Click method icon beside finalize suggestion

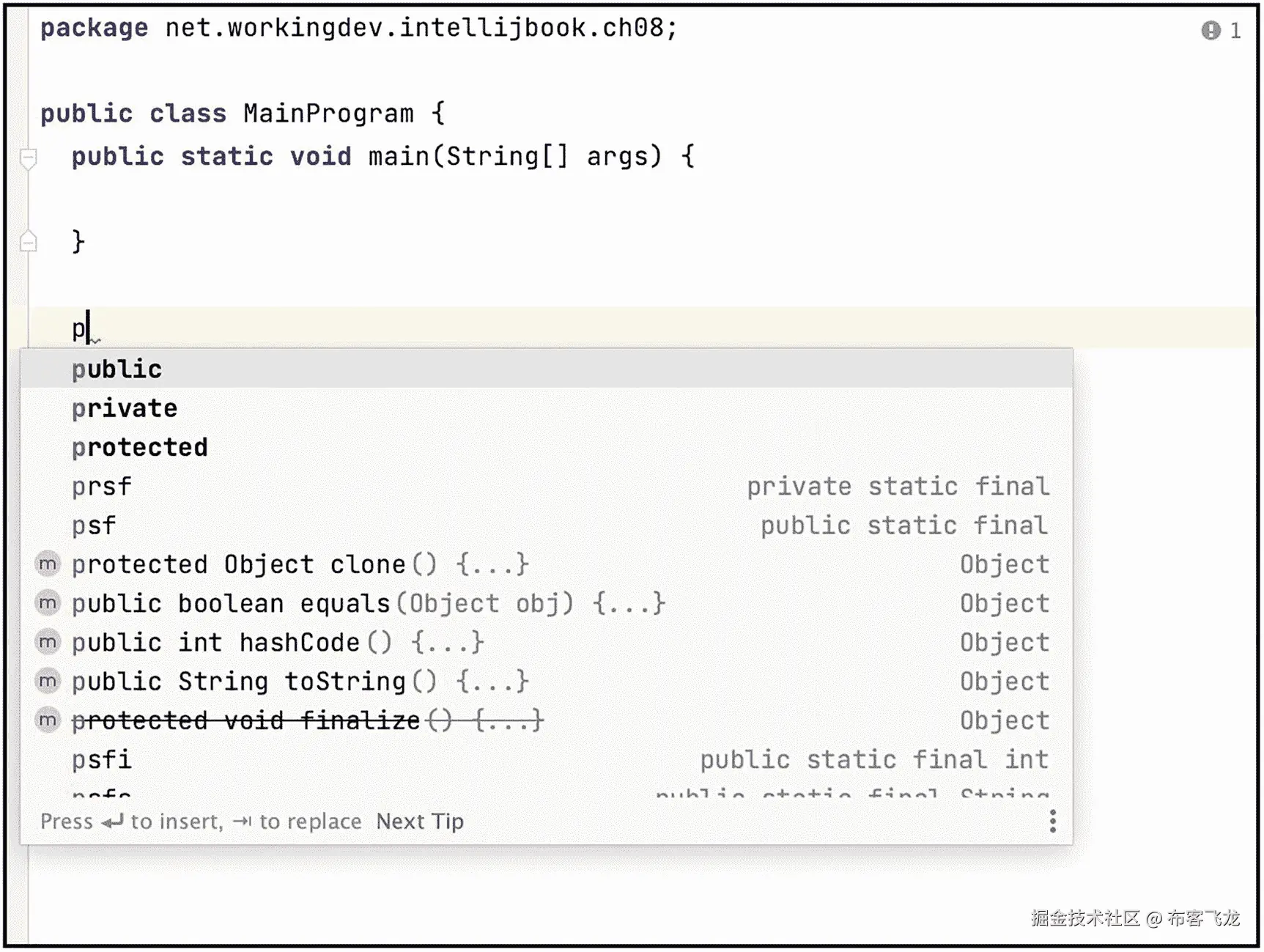(x=48, y=720)
